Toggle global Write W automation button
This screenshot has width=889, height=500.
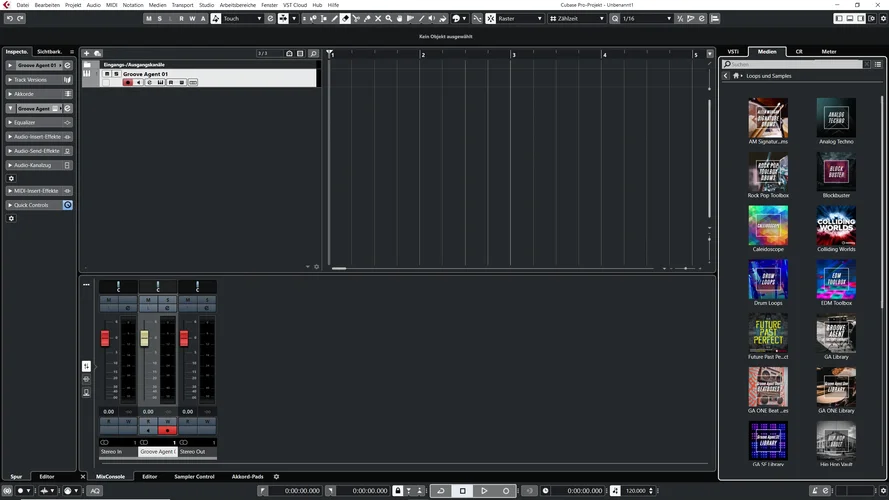click(x=192, y=19)
